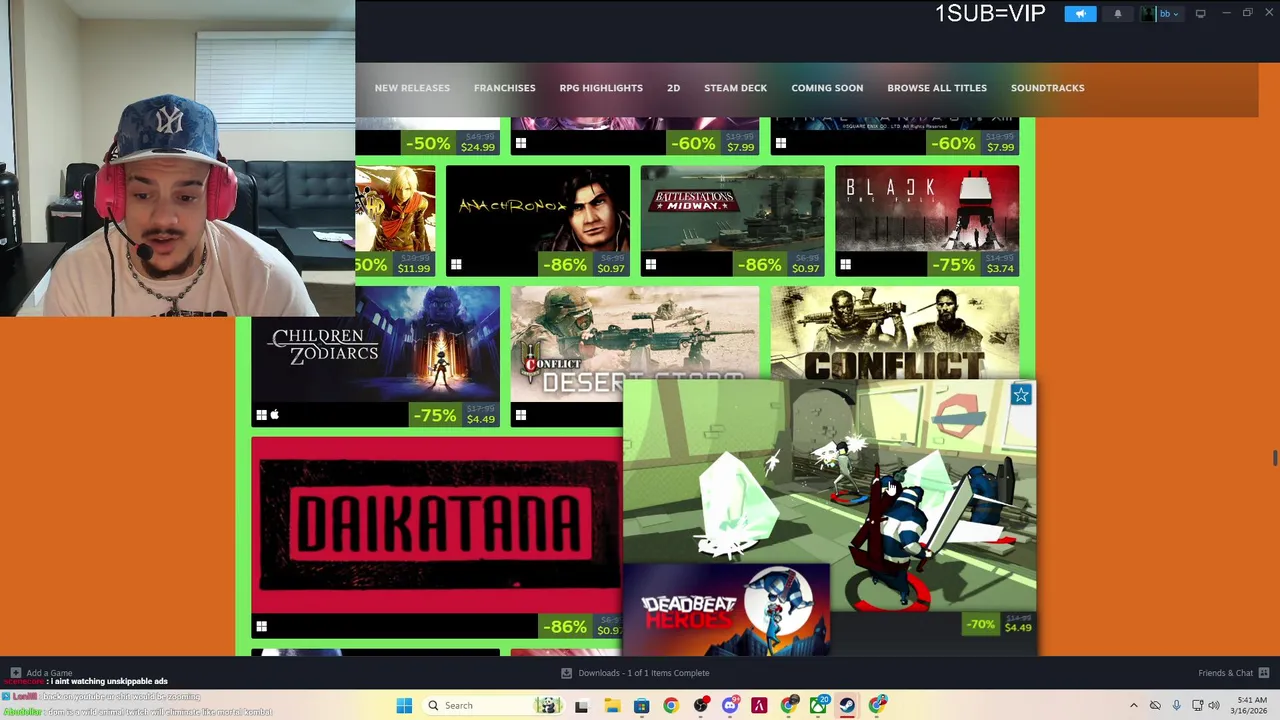
Task: Open the Franchises tab
Action: pyautogui.click(x=505, y=88)
